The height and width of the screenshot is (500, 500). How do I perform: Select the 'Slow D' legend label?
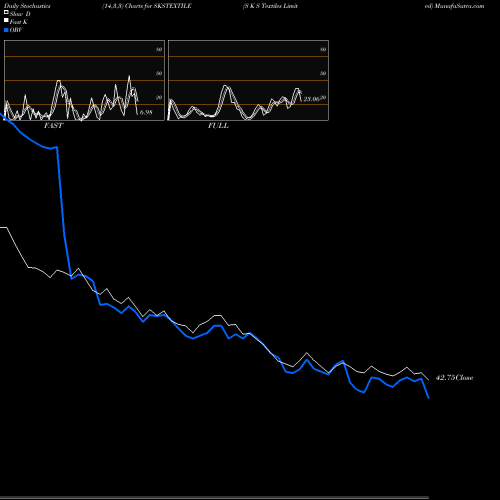[20, 14]
